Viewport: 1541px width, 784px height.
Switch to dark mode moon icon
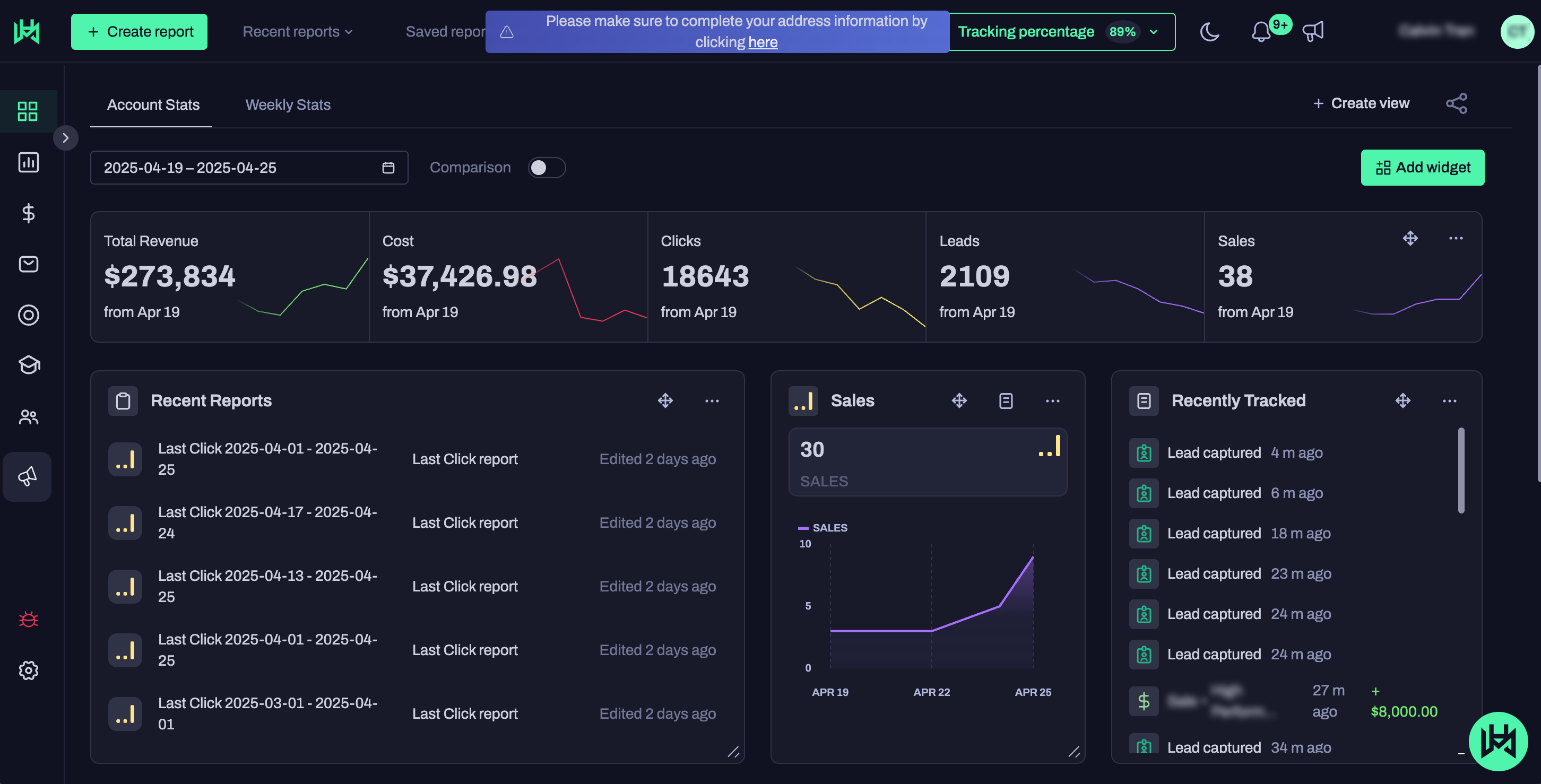[x=1209, y=32]
